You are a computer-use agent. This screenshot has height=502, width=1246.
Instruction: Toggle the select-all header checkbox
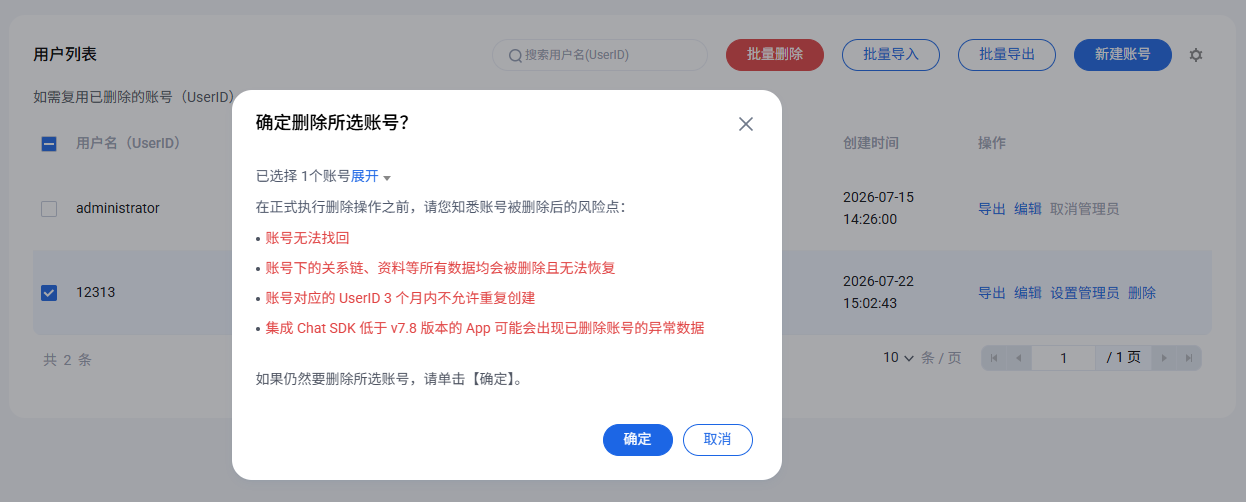[49, 144]
